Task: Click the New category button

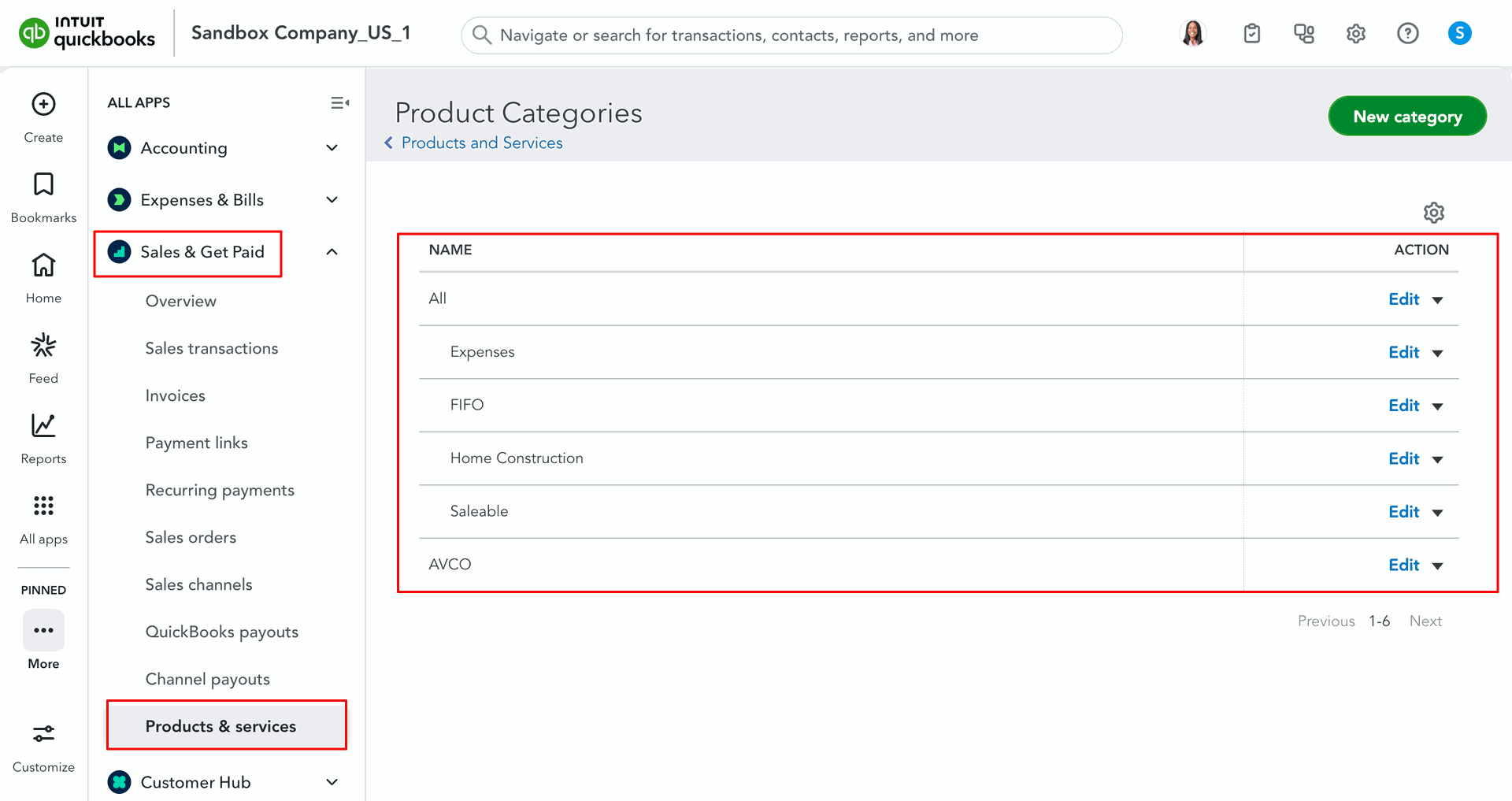Action: tap(1406, 117)
